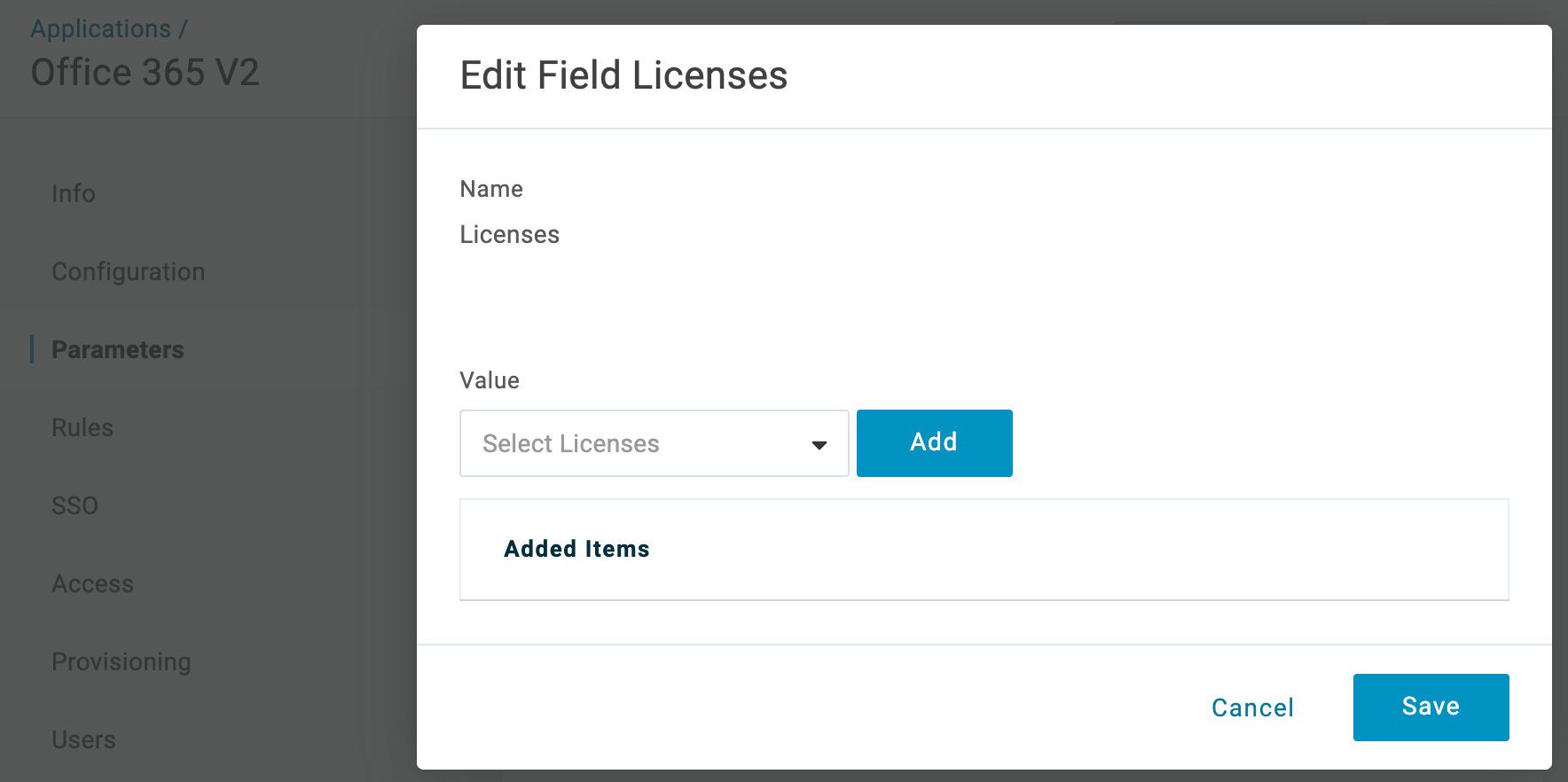Open the Provisioning tab

click(x=122, y=661)
